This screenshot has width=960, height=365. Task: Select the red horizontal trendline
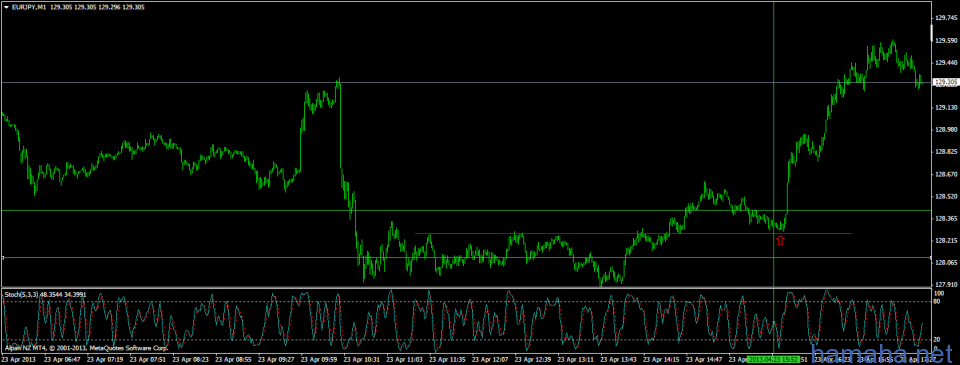click(633, 233)
